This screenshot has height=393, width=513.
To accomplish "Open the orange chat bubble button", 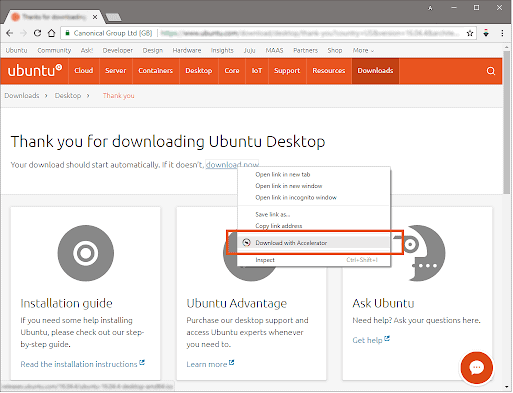I will (477, 367).
